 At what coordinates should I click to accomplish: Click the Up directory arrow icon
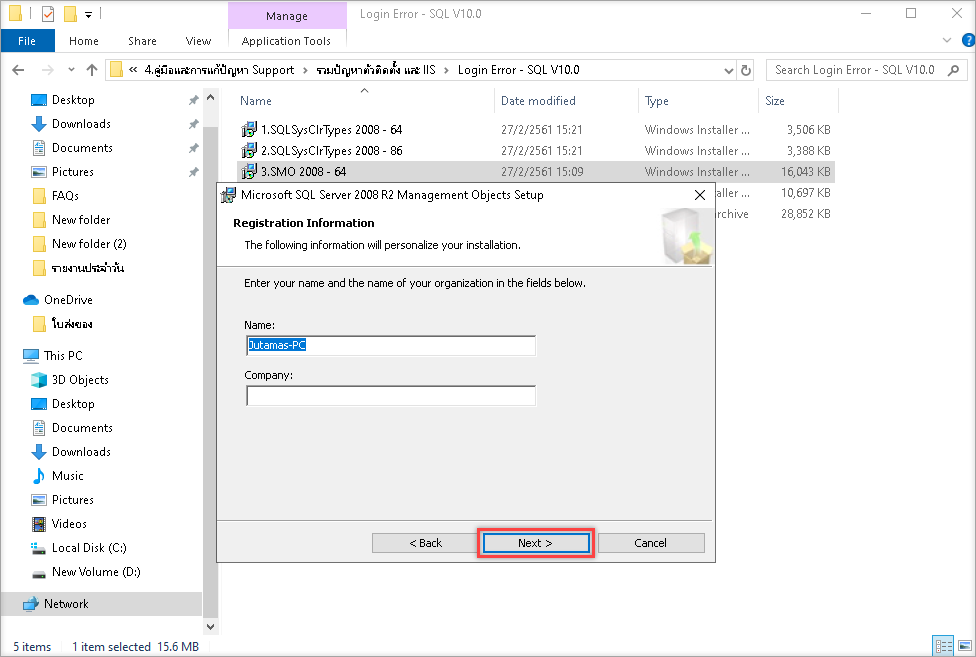(x=92, y=70)
